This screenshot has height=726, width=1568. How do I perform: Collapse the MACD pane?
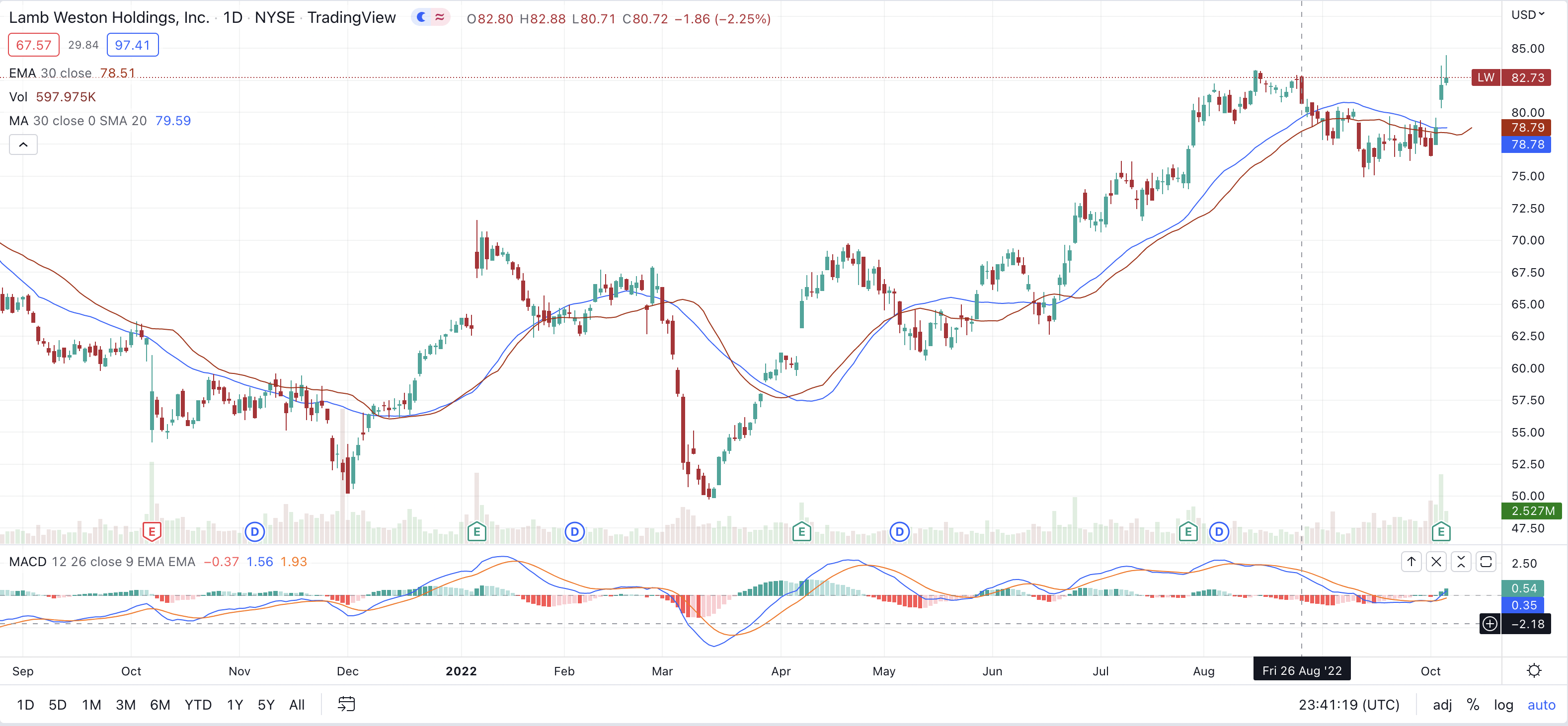pos(1461,561)
